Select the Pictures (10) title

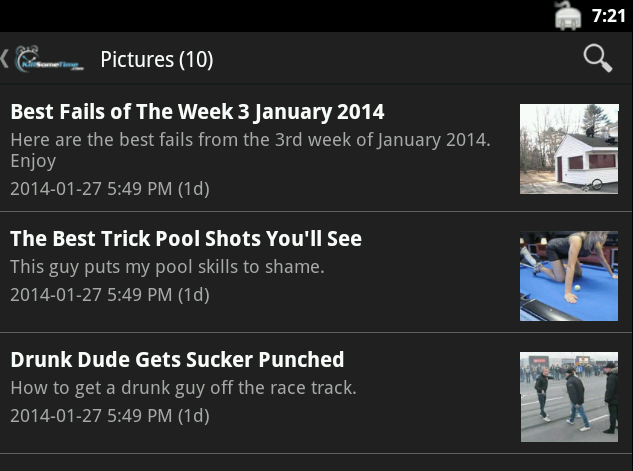pyautogui.click(x=157, y=60)
